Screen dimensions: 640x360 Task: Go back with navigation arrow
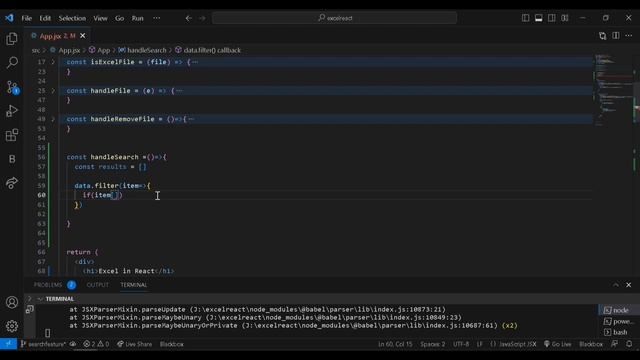[x=189, y=18]
